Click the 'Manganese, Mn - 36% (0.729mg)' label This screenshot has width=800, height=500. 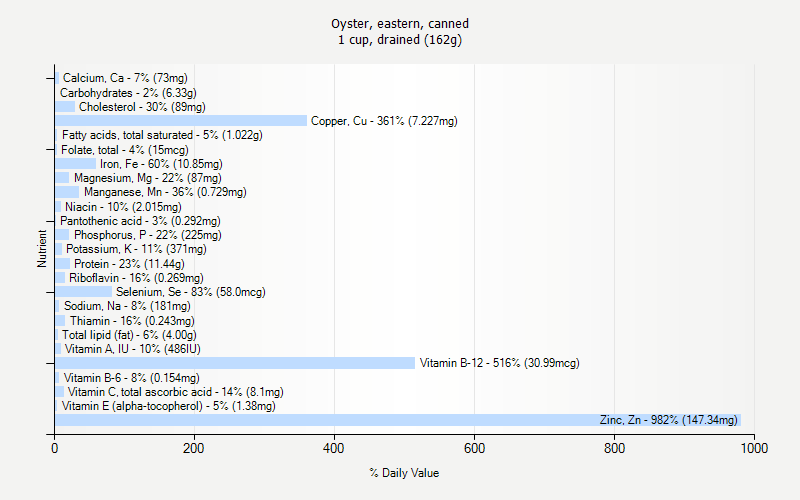pyautogui.click(x=165, y=192)
